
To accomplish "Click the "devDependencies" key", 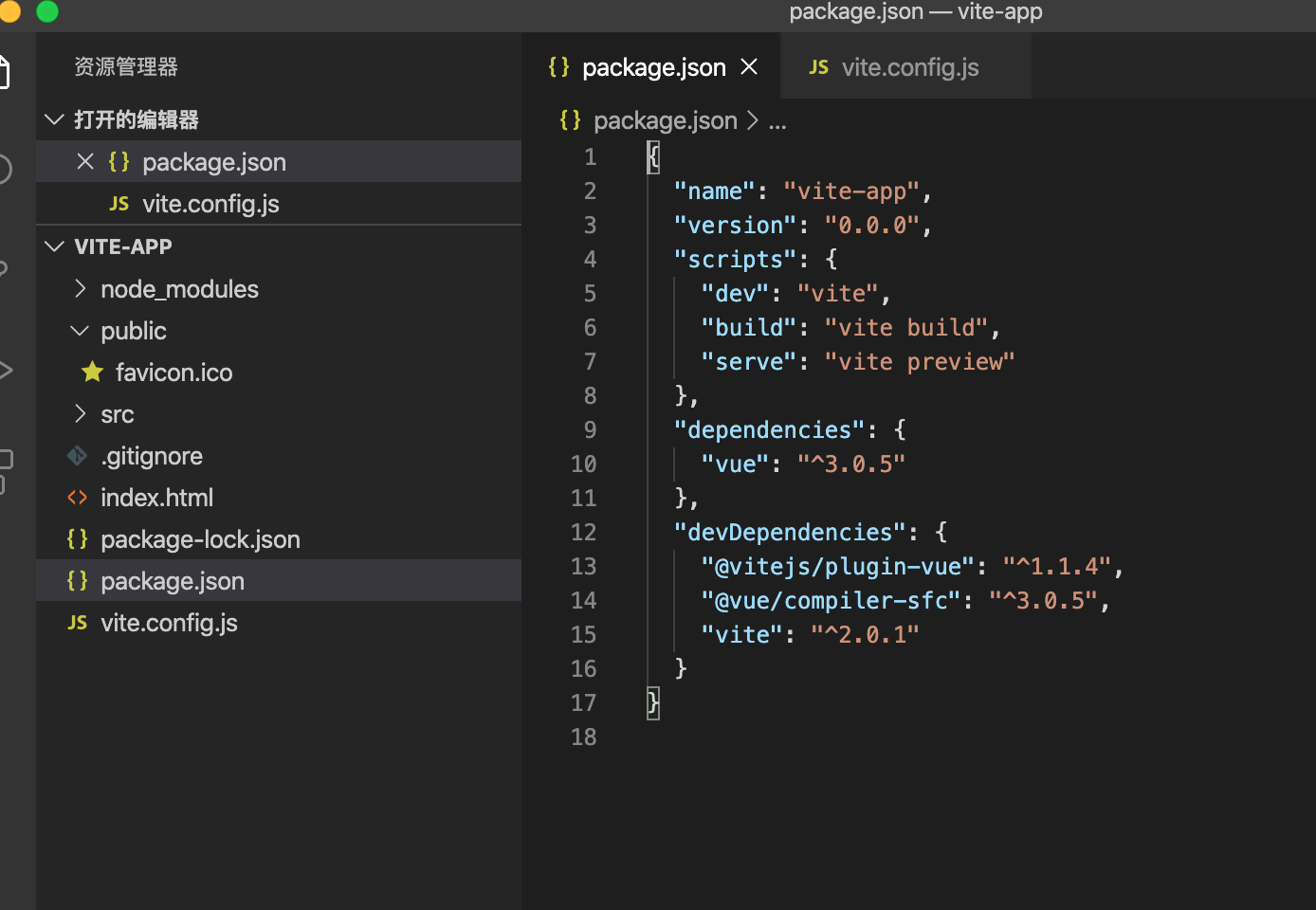I will click(x=791, y=533).
